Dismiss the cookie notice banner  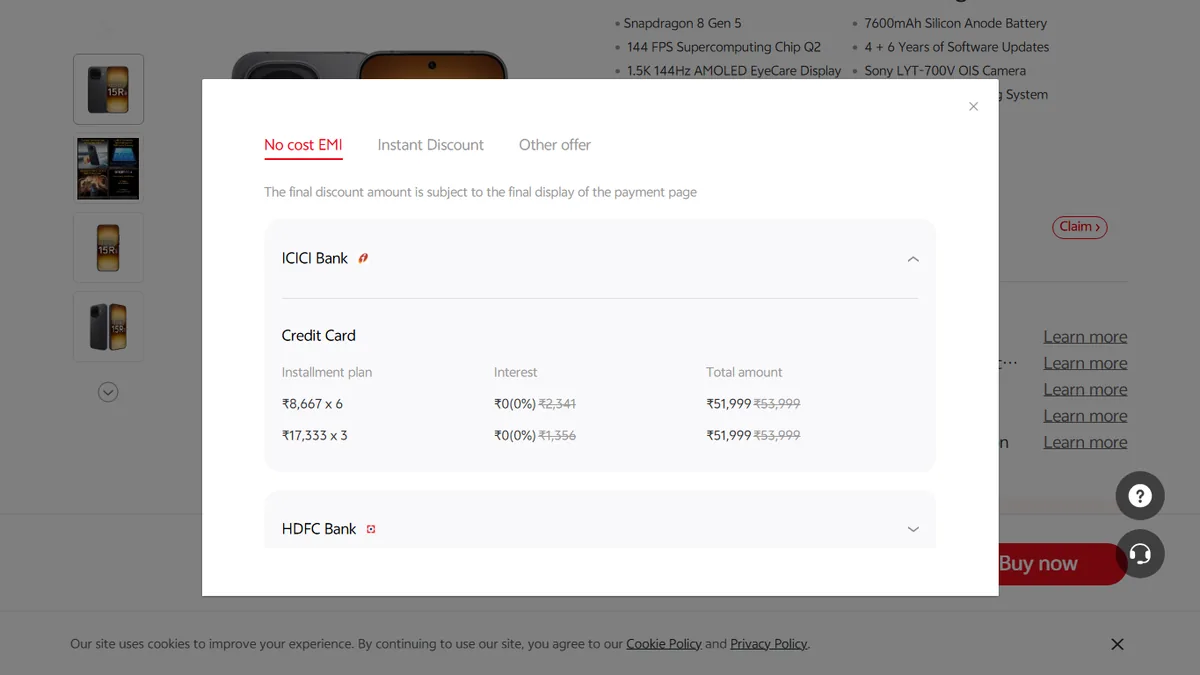[x=1117, y=644]
